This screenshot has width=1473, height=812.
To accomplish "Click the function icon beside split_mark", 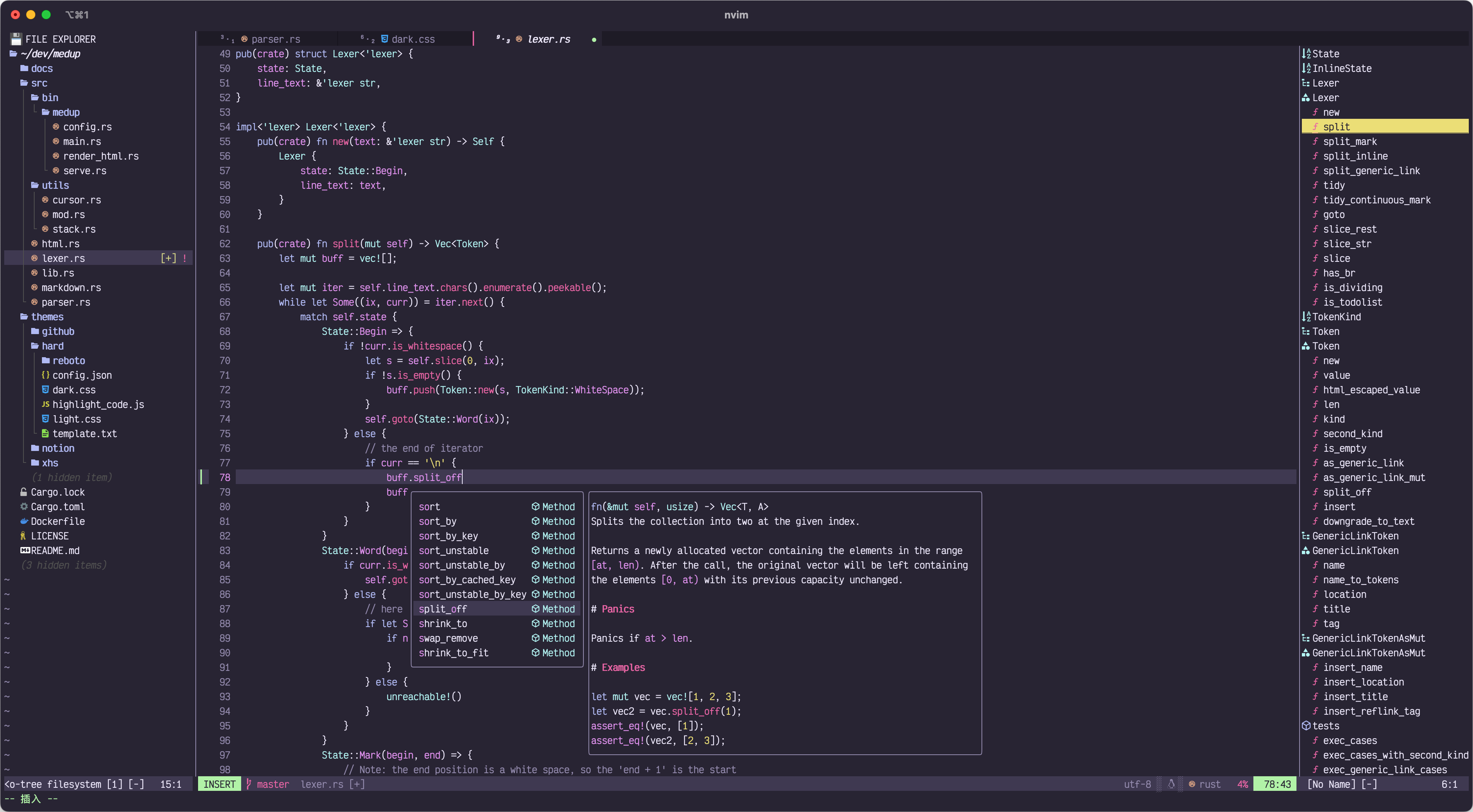I will coord(1315,141).
